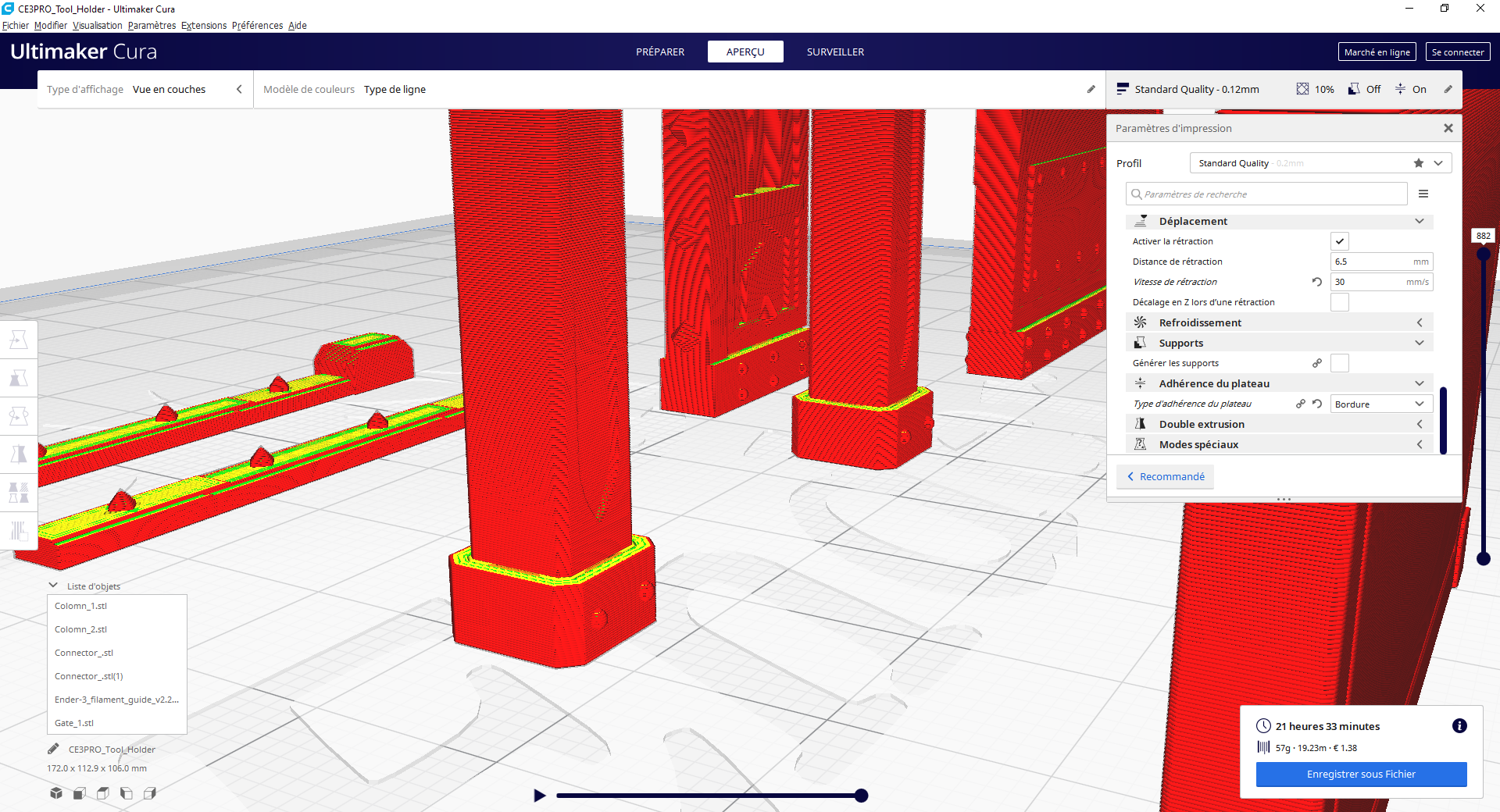Switch to the right side view cube icon
1500x812 pixels.
pyautogui.click(x=150, y=793)
